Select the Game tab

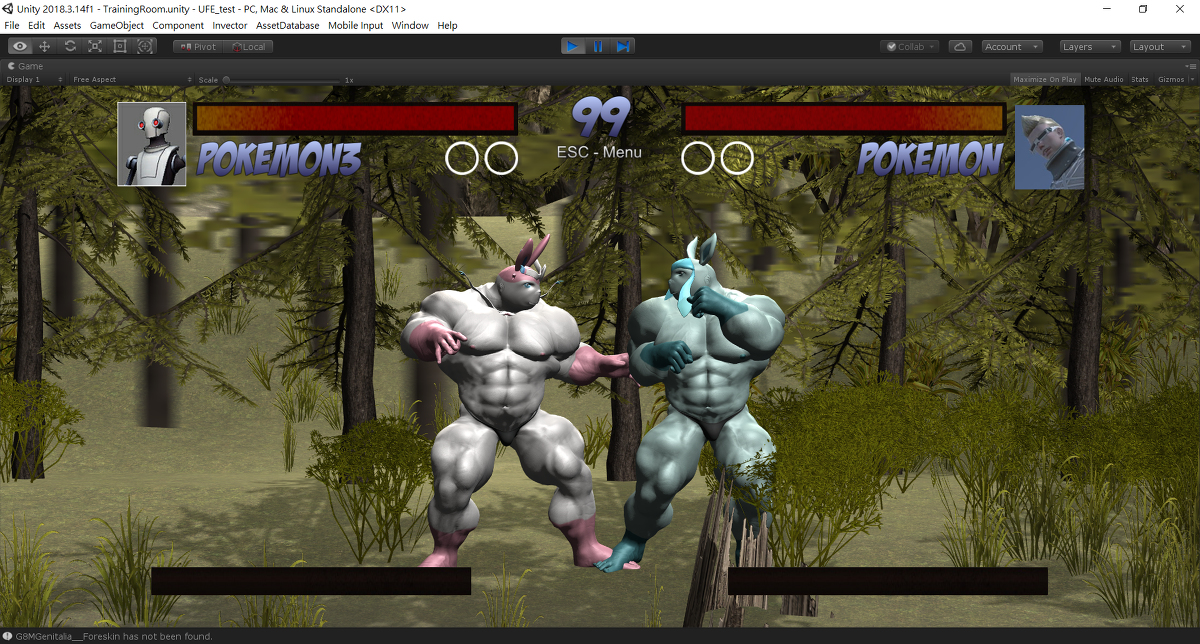(x=26, y=66)
